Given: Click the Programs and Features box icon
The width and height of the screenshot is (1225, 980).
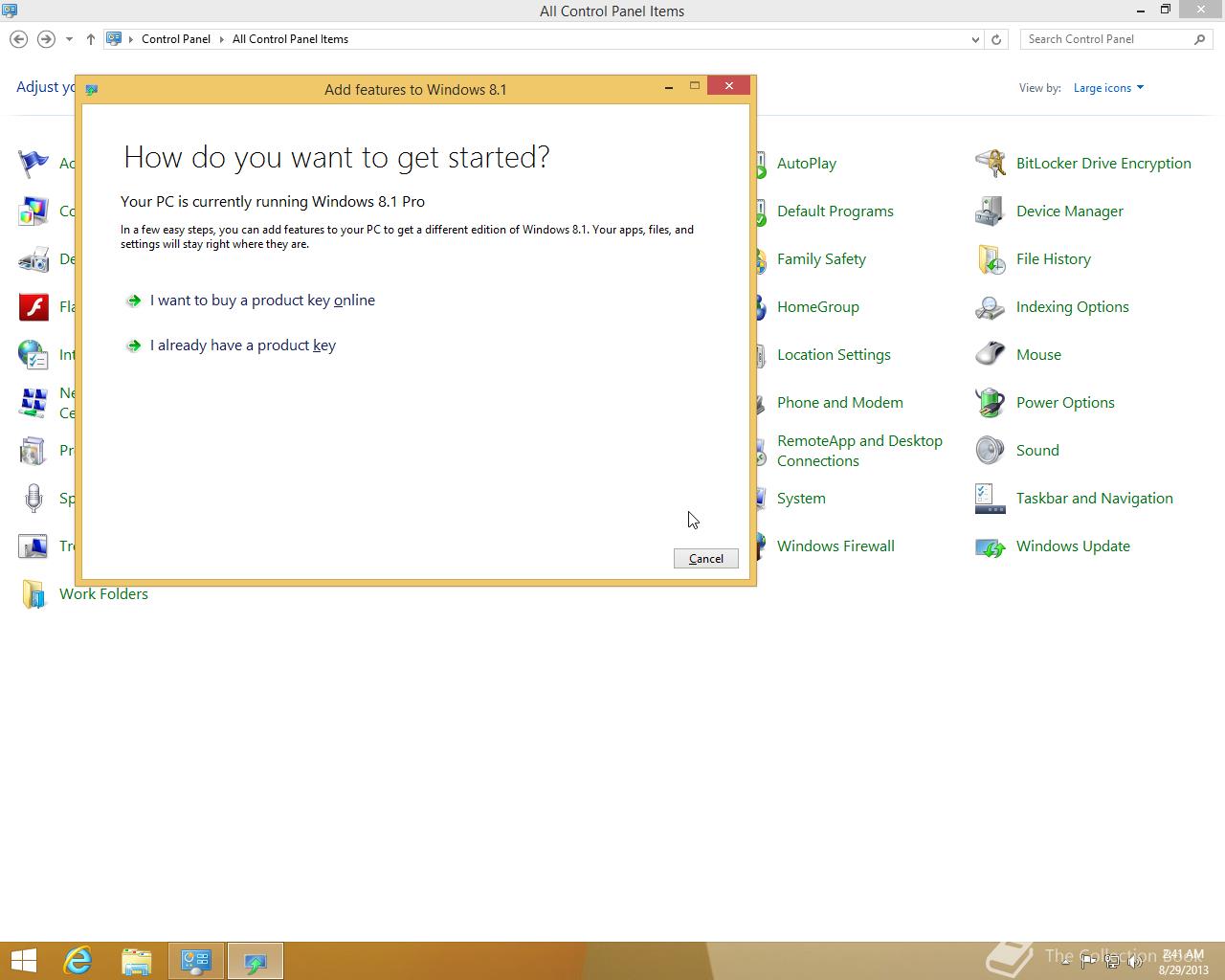Looking at the screenshot, I should (33, 451).
